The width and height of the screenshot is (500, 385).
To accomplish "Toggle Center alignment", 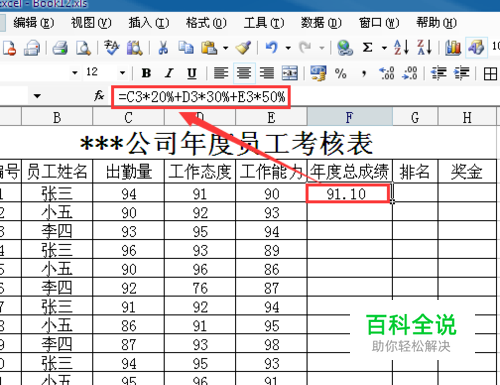I will point(244,73).
